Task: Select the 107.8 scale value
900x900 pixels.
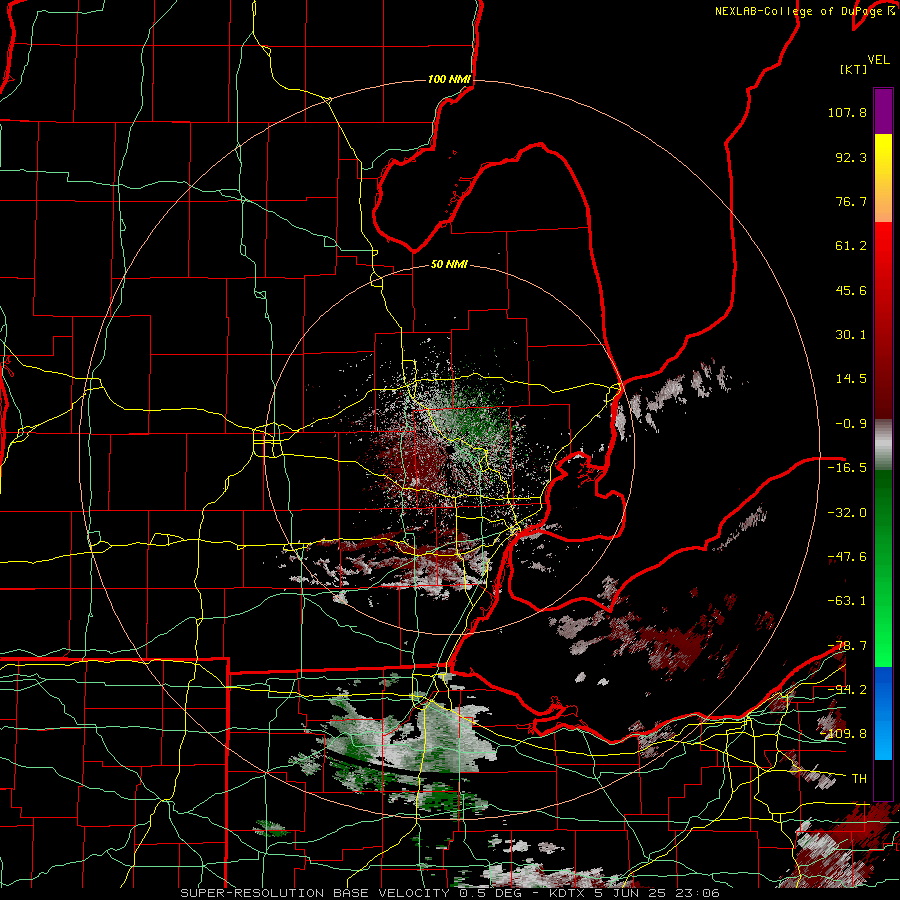Action: click(x=847, y=112)
